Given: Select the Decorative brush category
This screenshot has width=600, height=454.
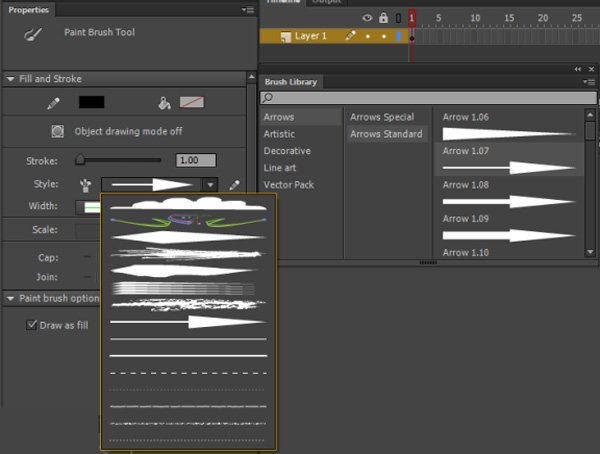Looking at the screenshot, I should (301, 151).
